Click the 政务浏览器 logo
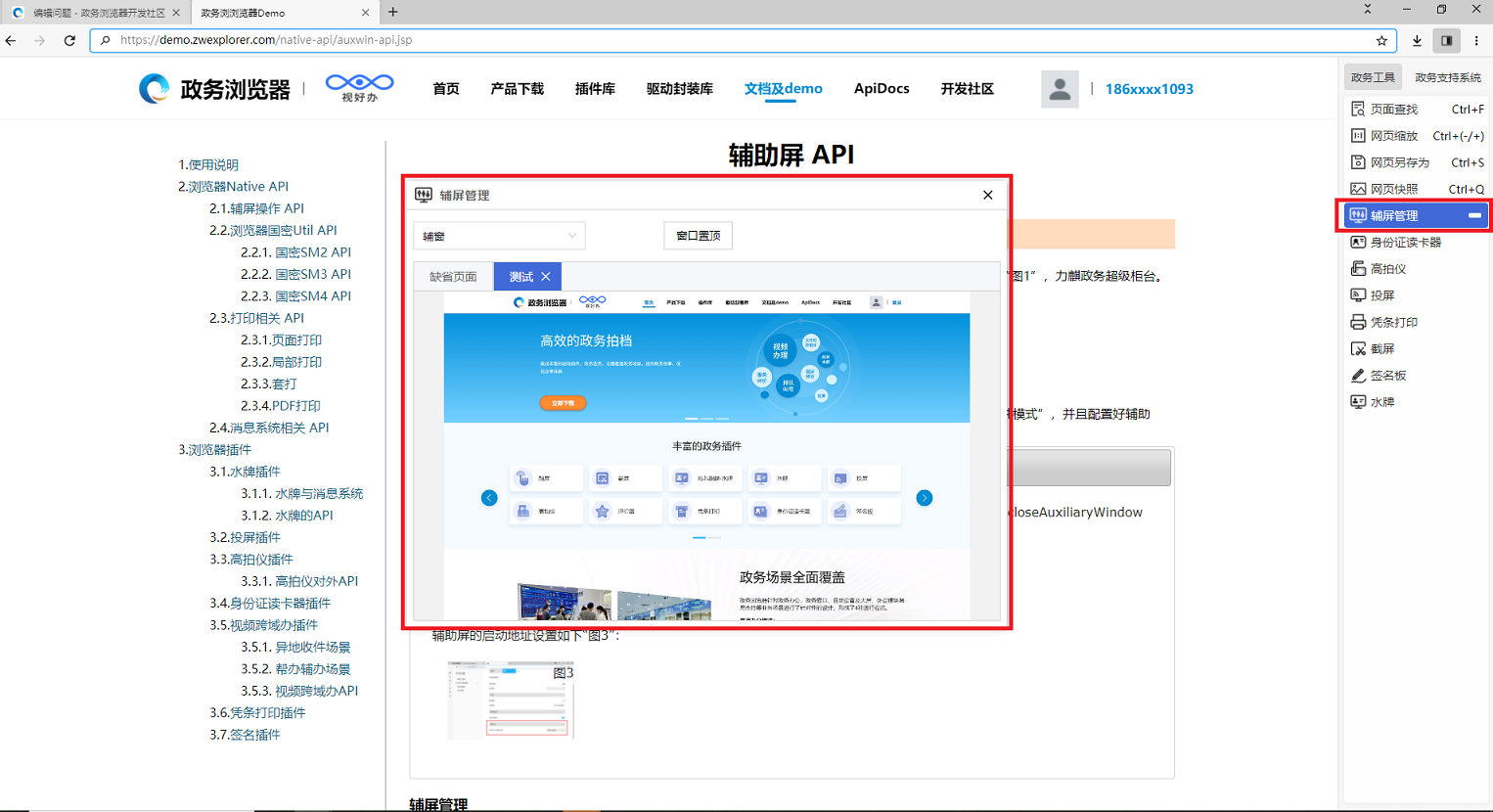This screenshot has height=812, width=1493. [214, 89]
